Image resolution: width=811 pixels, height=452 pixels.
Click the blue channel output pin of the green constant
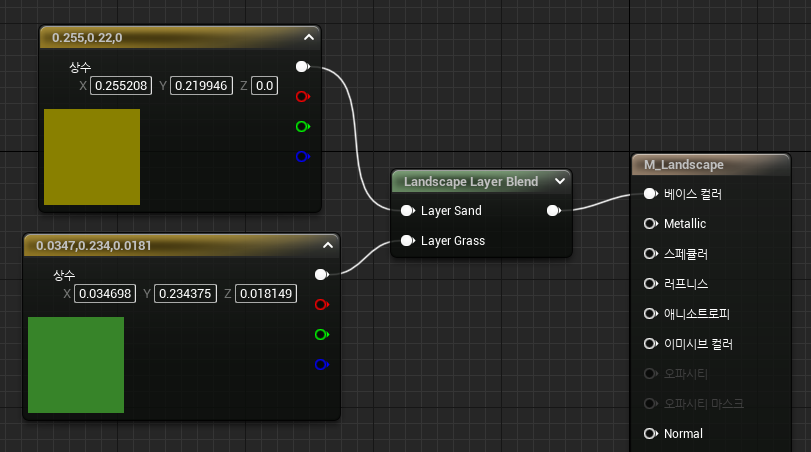point(322,365)
